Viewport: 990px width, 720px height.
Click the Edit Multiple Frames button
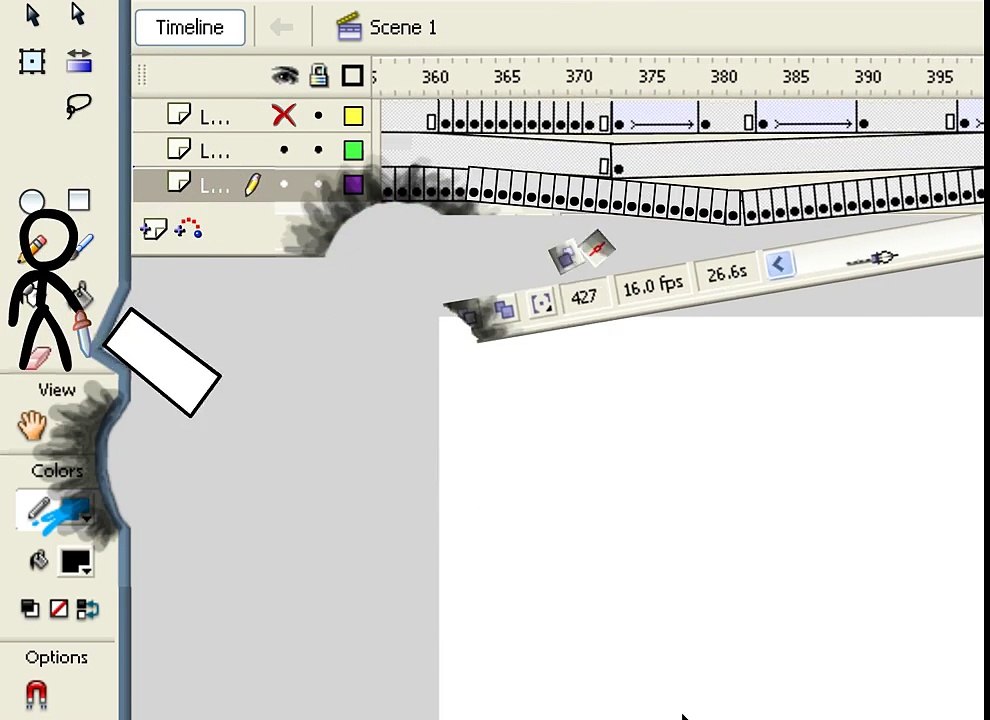click(x=503, y=309)
